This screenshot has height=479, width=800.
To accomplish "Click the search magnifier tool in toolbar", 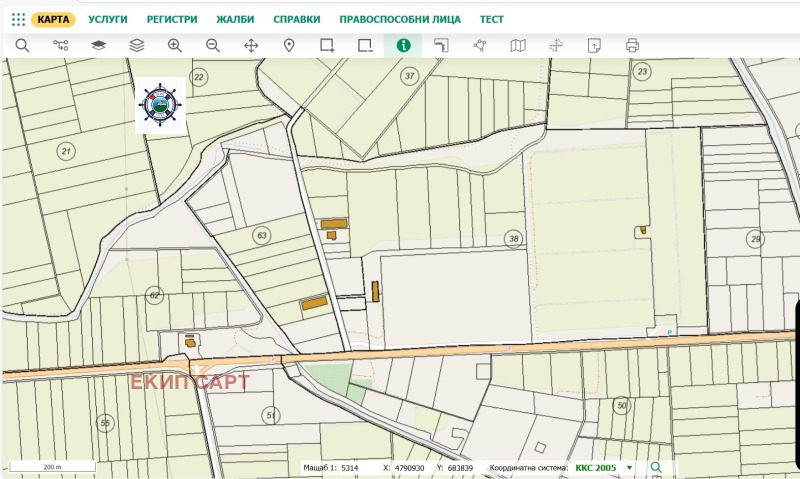I will click(x=22, y=45).
